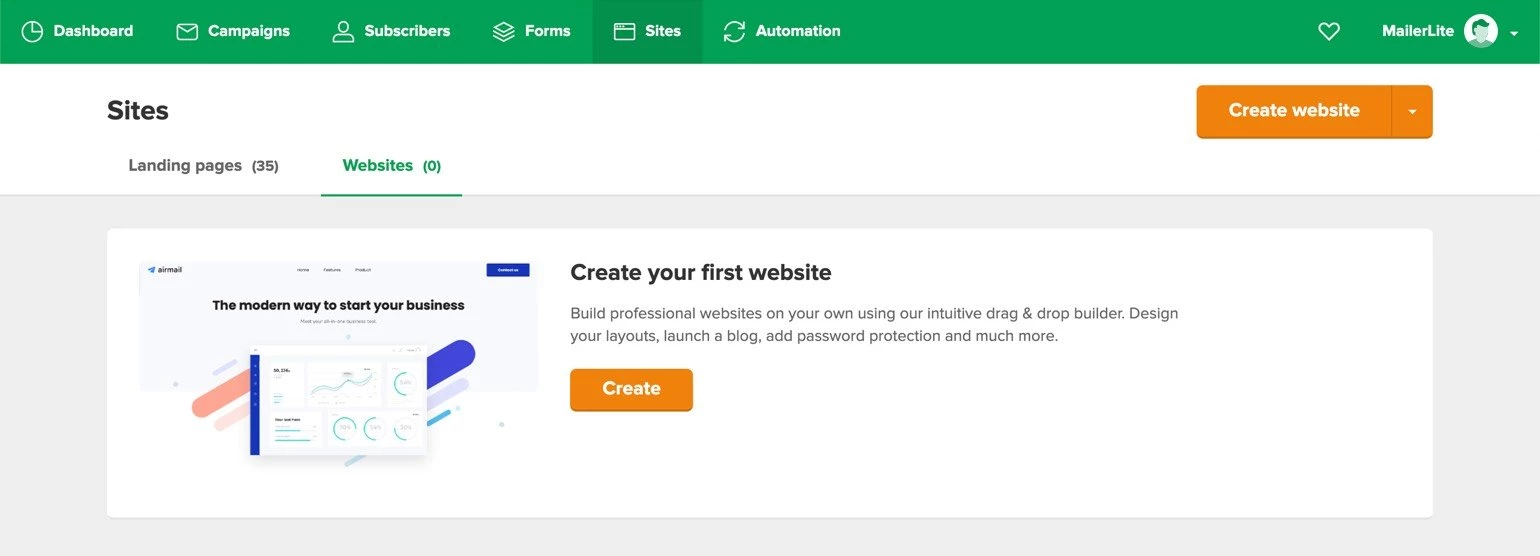This screenshot has width=1540, height=556.
Task: Click the heart icon in the top bar
Action: tap(1328, 31)
